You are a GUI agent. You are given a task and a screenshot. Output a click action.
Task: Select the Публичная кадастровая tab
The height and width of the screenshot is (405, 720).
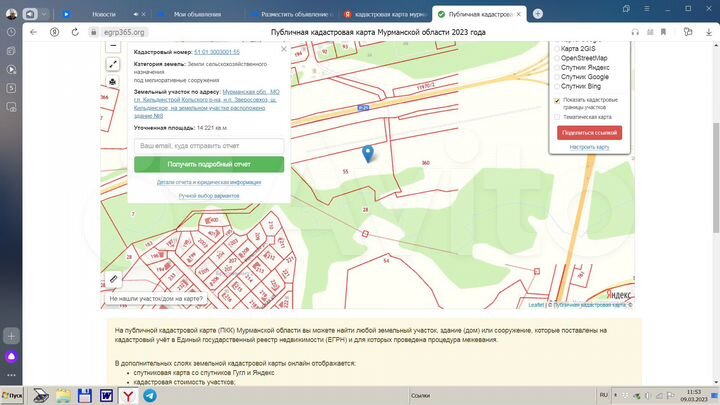480,14
